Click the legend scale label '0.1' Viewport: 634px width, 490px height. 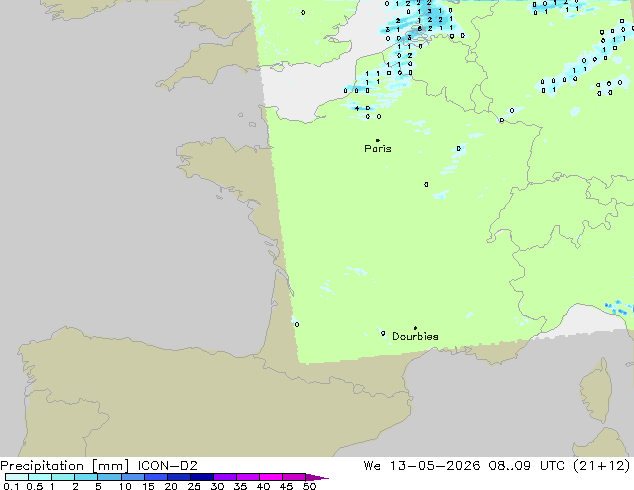[x=11, y=486]
